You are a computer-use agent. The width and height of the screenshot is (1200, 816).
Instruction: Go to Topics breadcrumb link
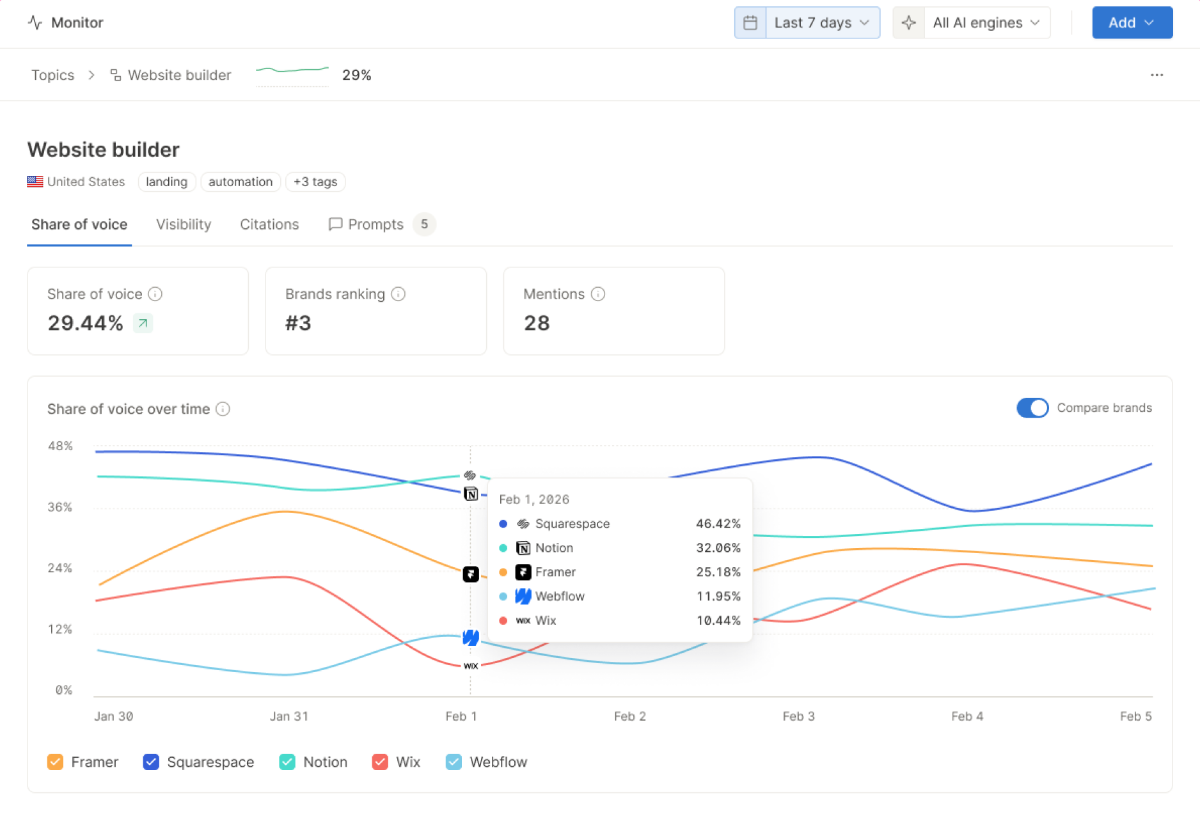(x=53, y=75)
